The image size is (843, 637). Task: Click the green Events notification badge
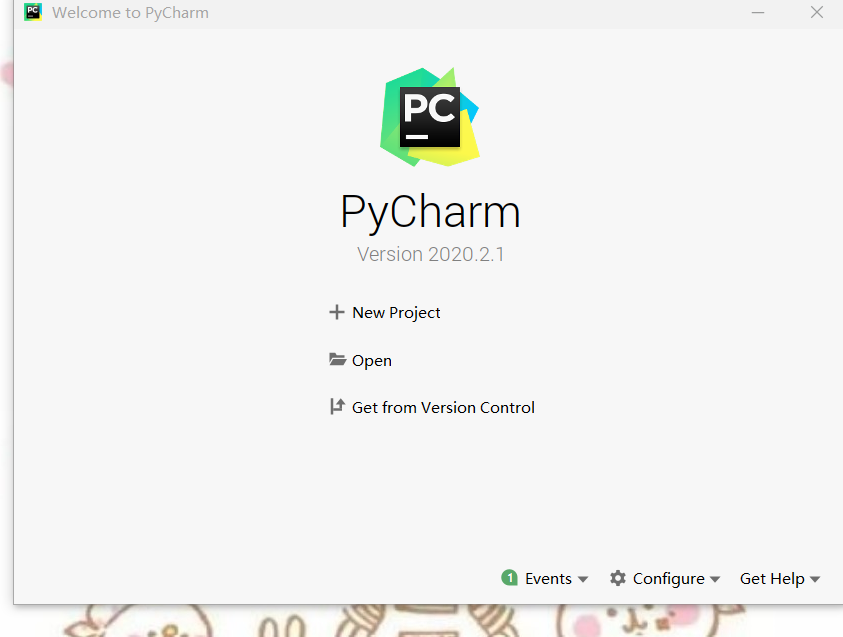[509, 578]
